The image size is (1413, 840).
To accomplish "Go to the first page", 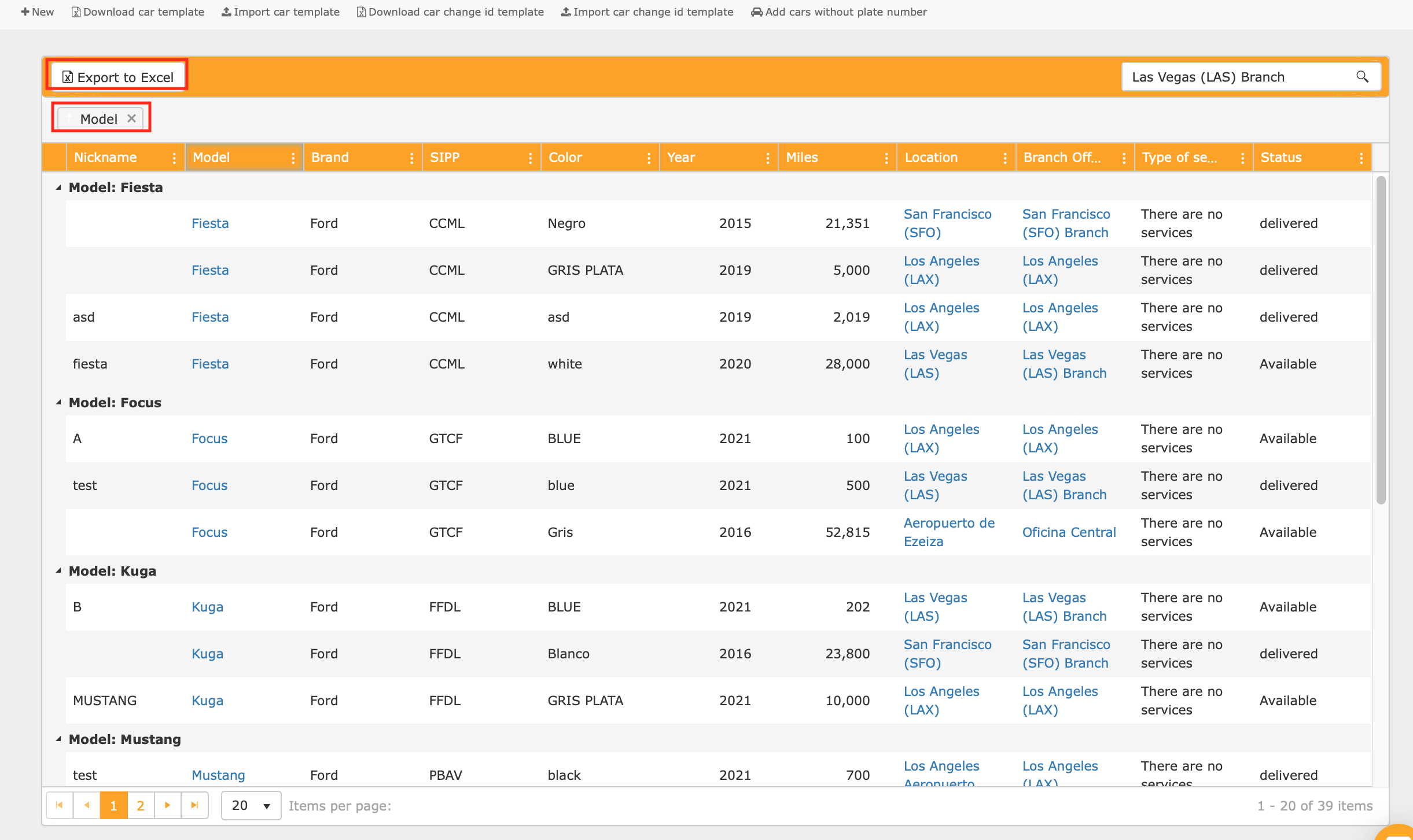I will pyautogui.click(x=59, y=805).
